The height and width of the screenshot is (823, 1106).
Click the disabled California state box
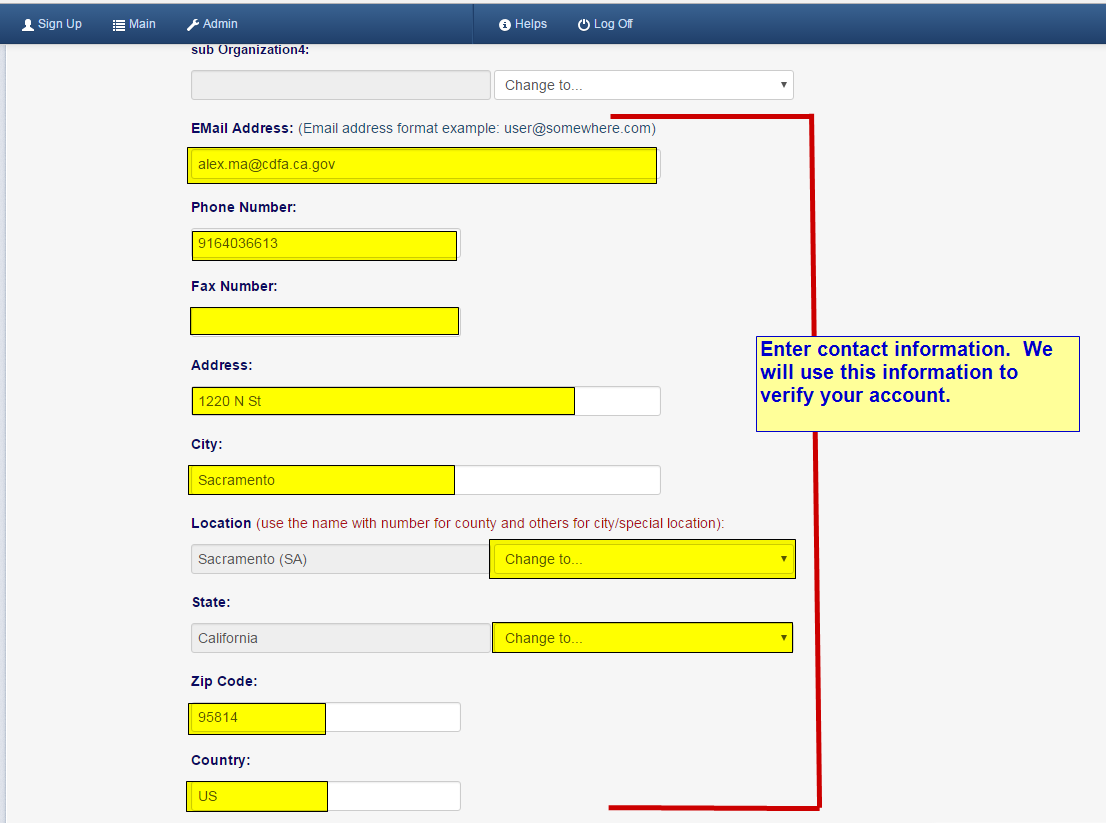(340, 638)
